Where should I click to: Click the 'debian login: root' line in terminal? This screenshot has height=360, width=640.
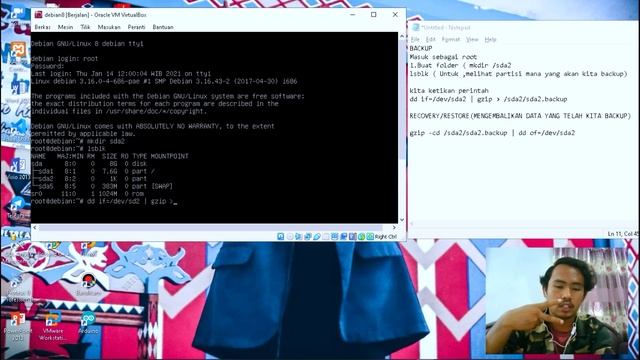tap(64, 59)
